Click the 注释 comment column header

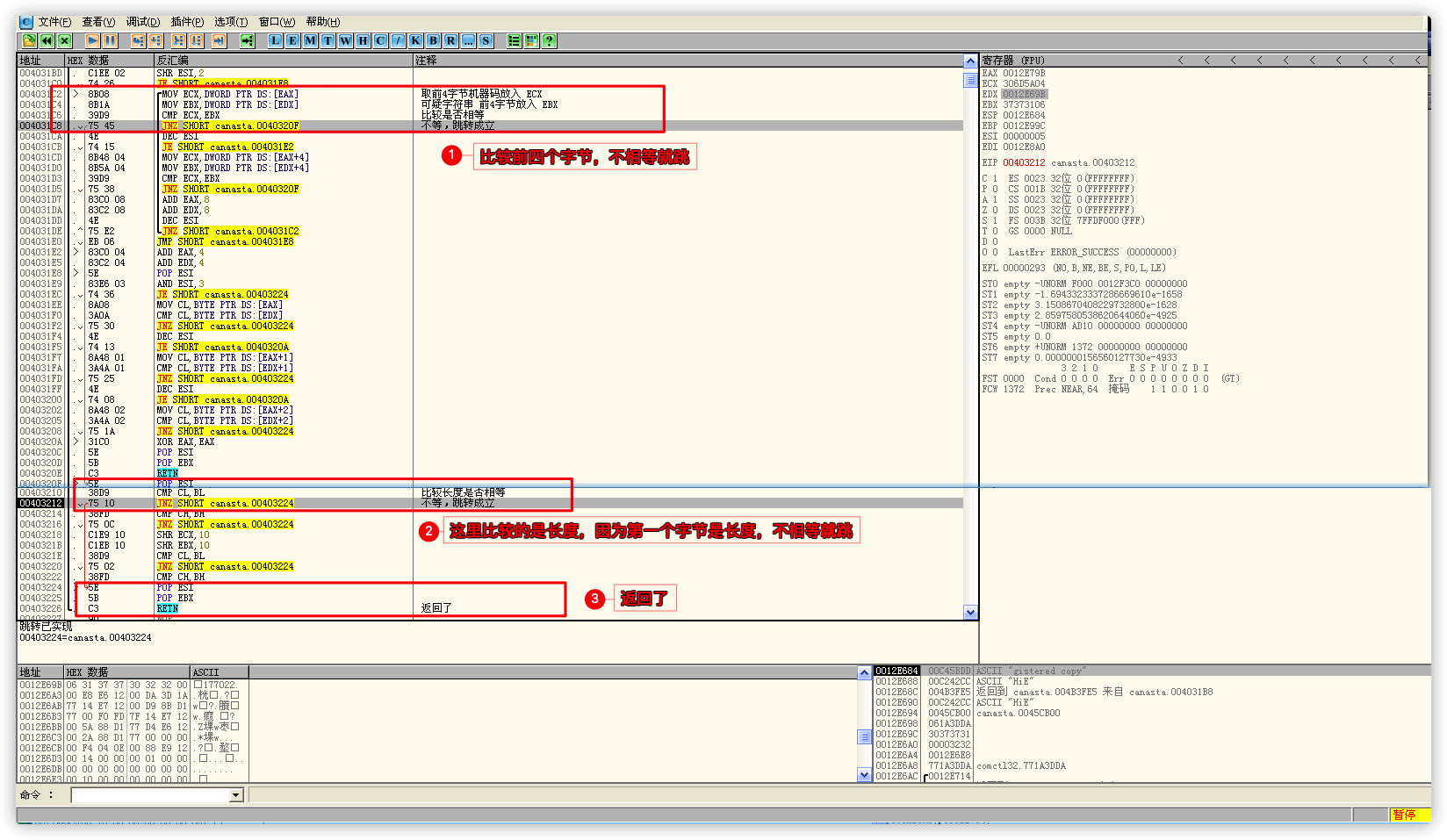(x=427, y=61)
